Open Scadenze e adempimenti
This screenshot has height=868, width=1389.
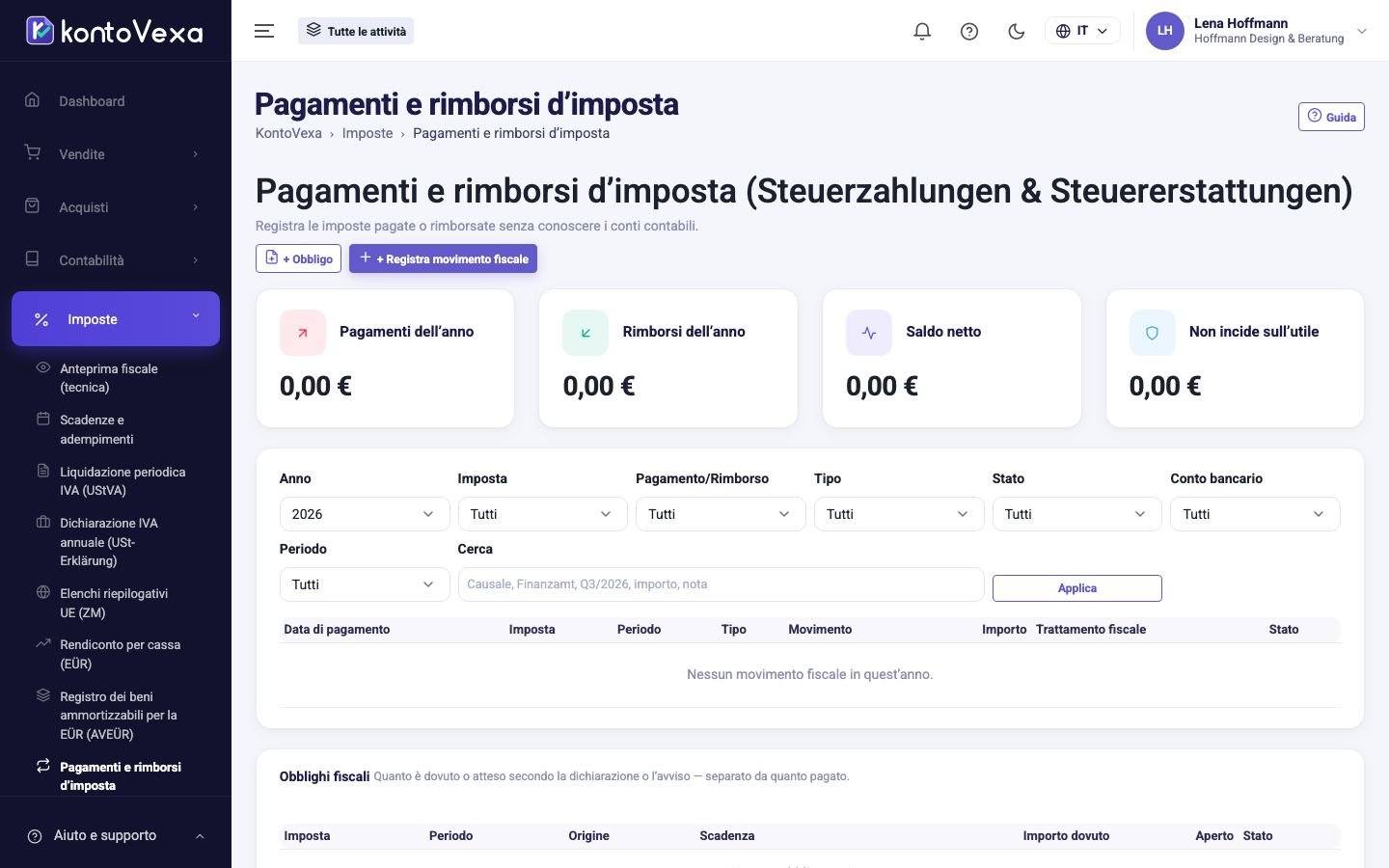click(x=116, y=429)
